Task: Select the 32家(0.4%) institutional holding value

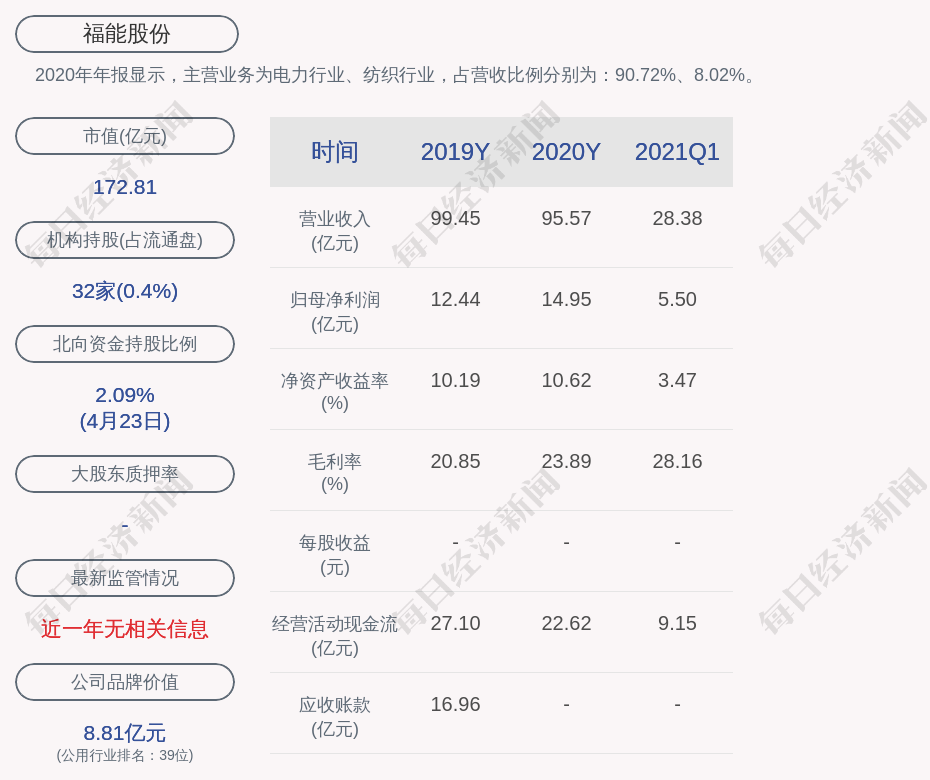Action: click(125, 291)
